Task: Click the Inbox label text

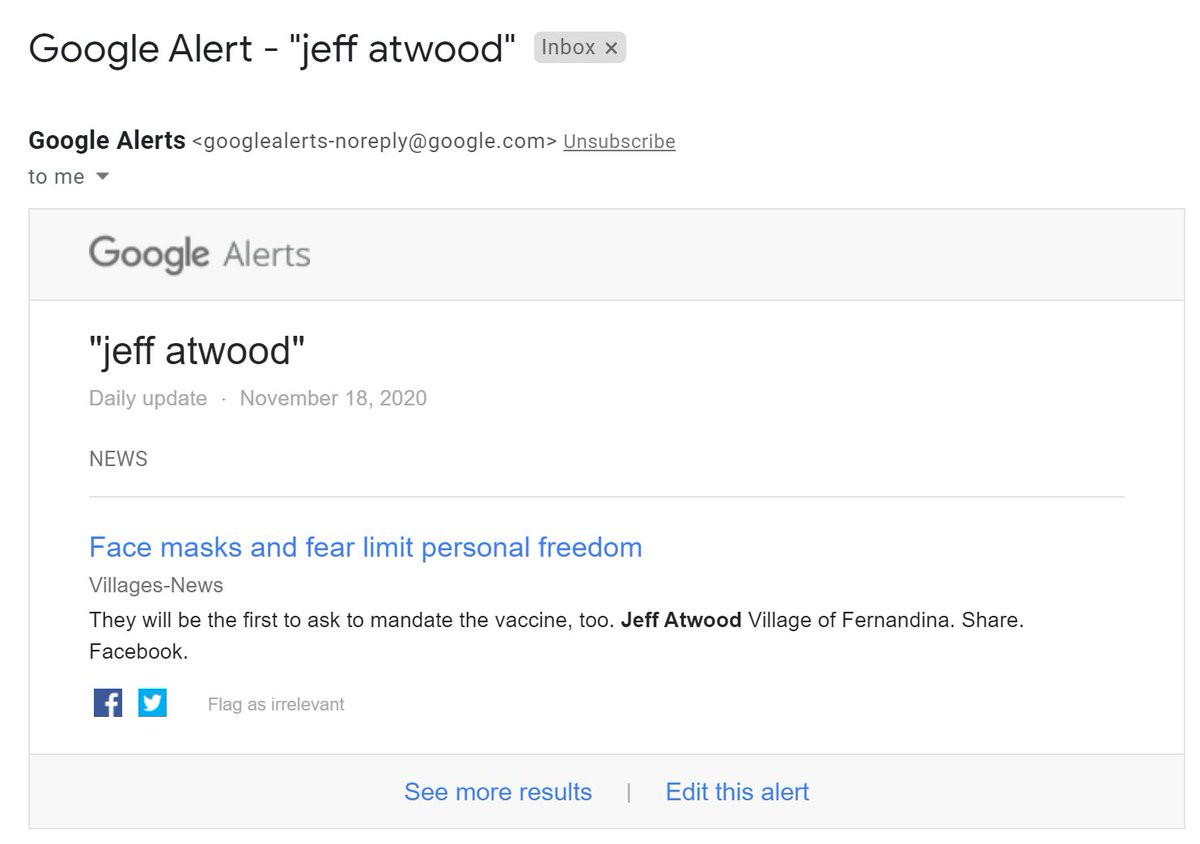Action: pos(568,47)
